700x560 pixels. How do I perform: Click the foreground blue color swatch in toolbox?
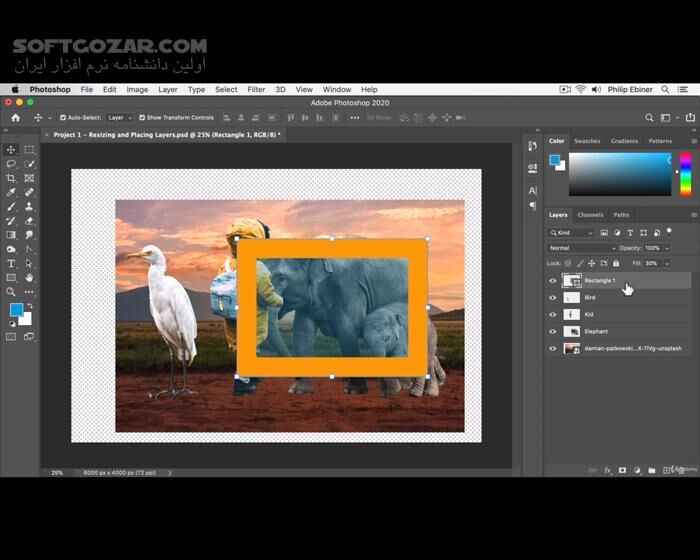tap(17, 309)
